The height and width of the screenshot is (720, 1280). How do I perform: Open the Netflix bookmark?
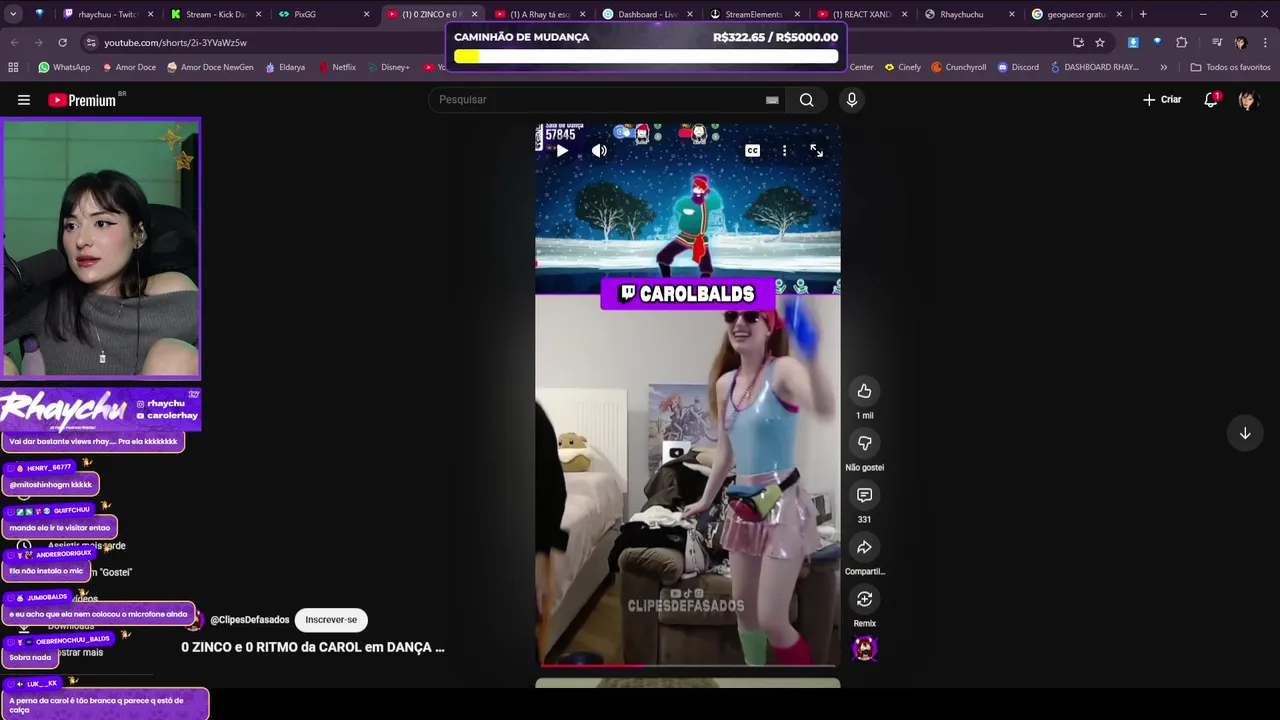337,67
